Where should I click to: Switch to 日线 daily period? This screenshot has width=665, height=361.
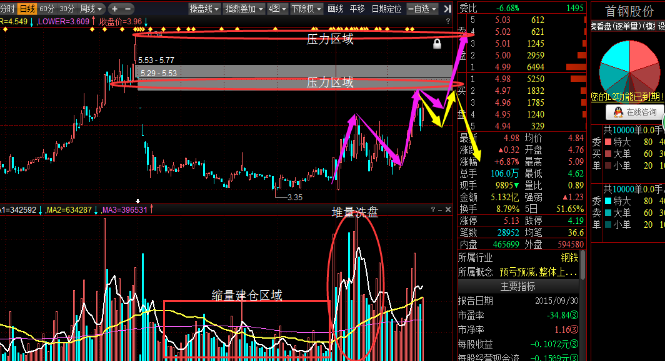[27, 8]
